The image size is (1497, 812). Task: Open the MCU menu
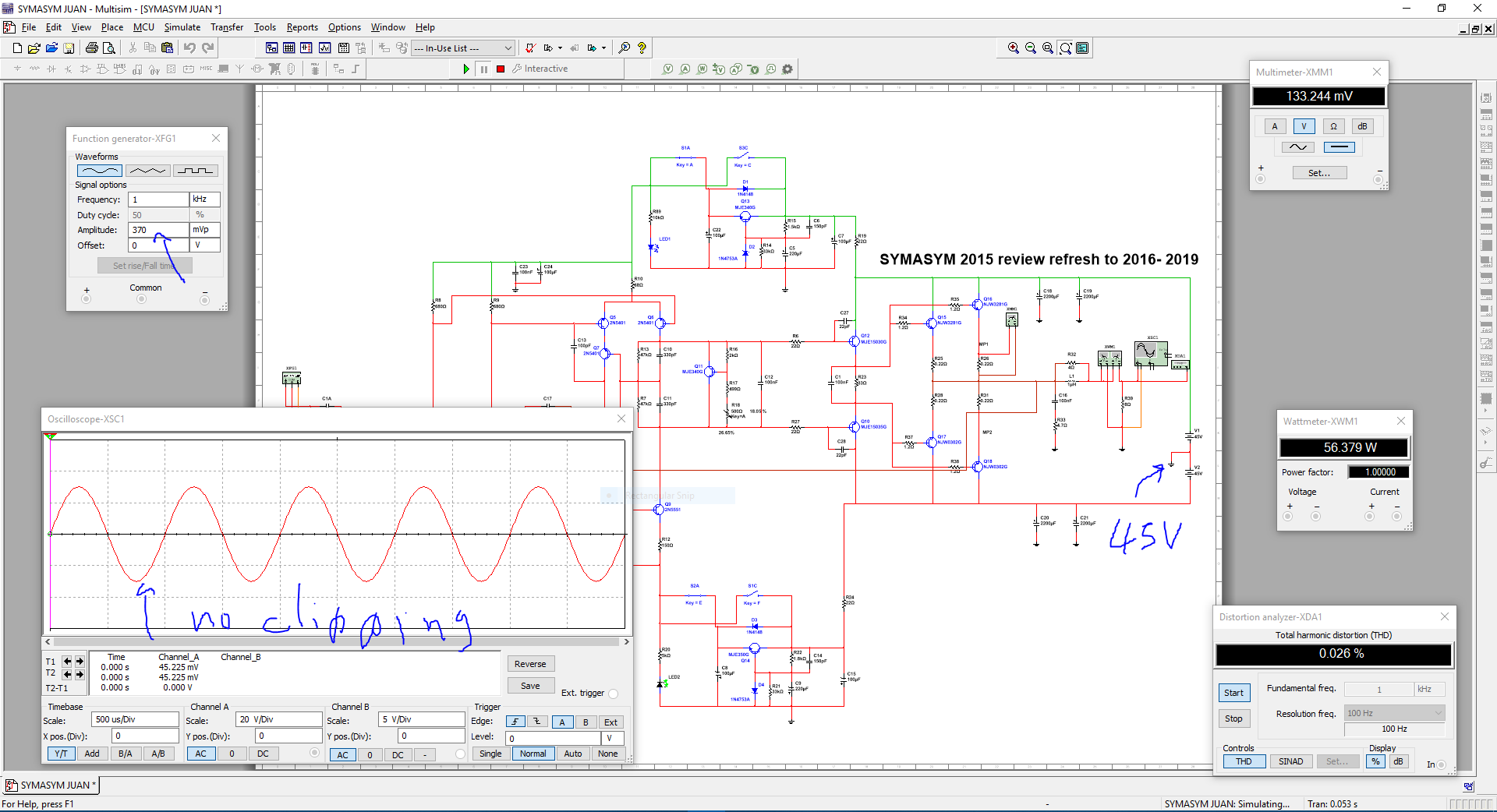click(143, 27)
